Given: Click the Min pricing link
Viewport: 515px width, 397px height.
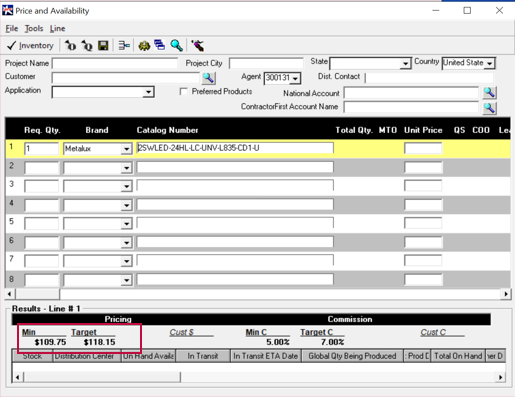Looking at the screenshot, I should point(29,332).
